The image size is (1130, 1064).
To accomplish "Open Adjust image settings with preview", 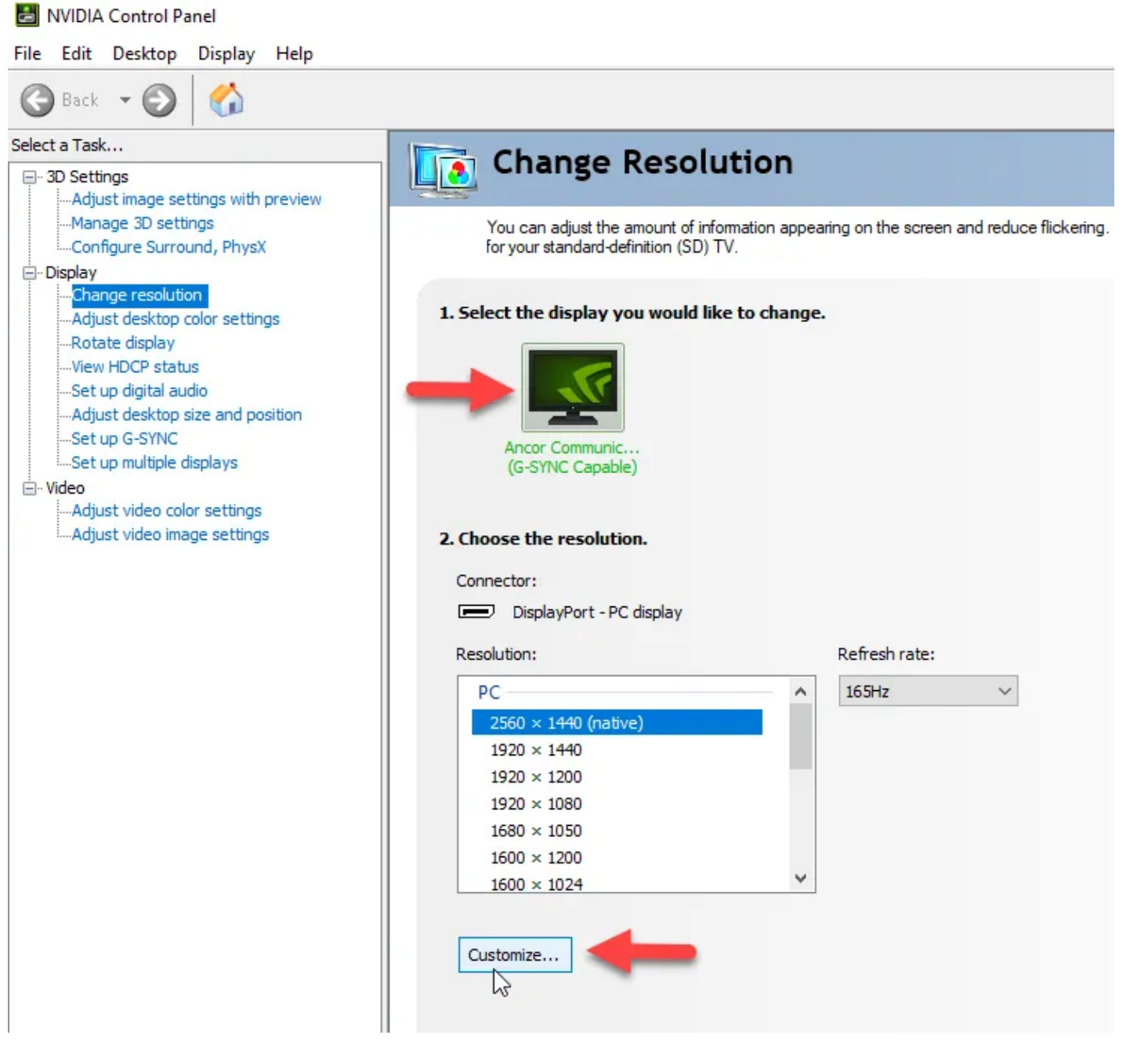I will (197, 200).
